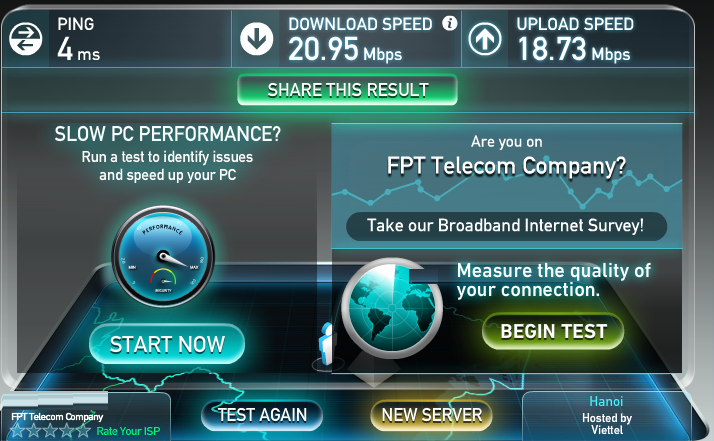Image resolution: width=714 pixels, height=441 pixels.
Task: Click the FPT Telecom Company ISP name
Action: click(x=57, y=416)
